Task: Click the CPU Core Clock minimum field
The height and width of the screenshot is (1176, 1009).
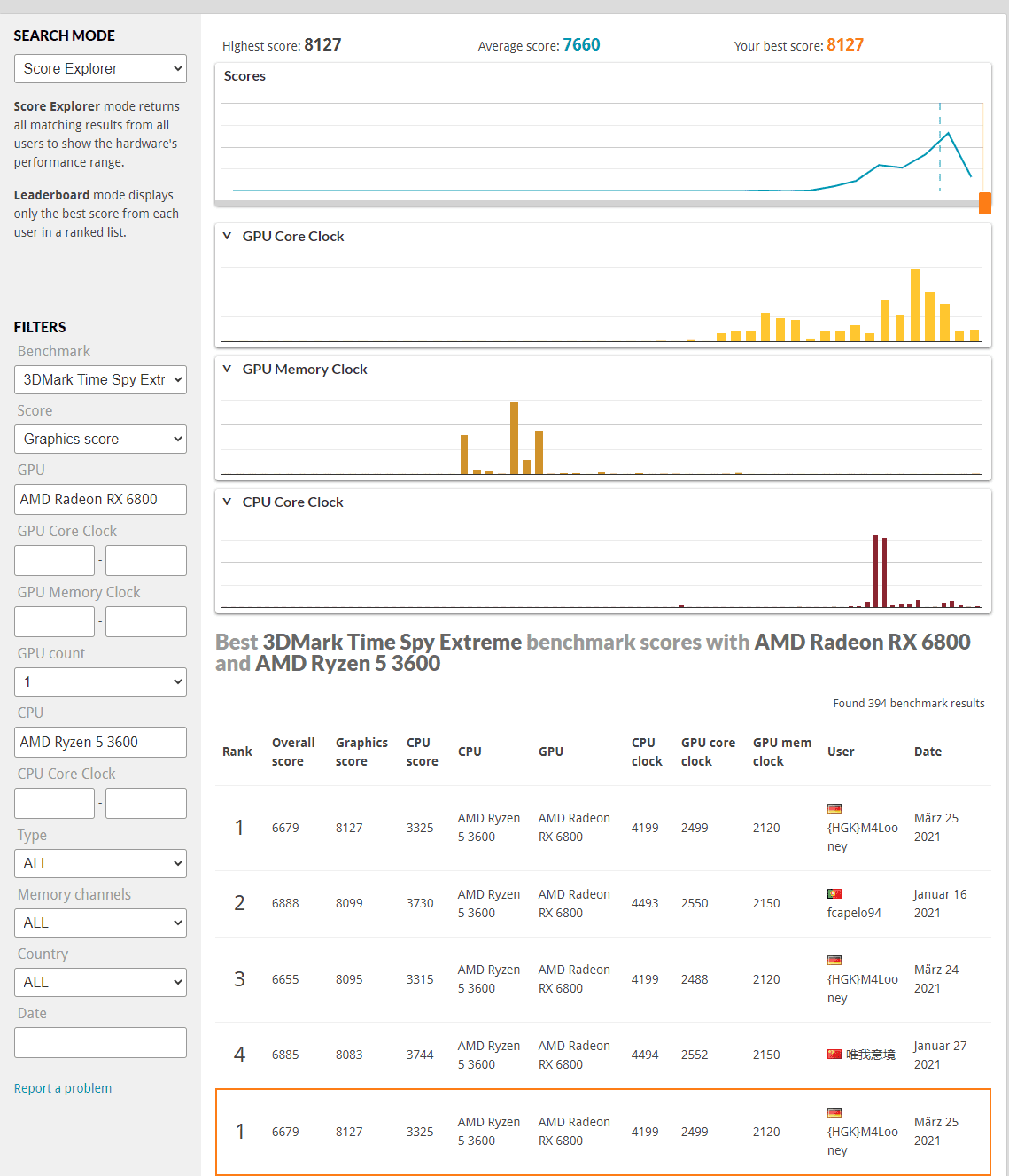Action: click(x=54, y=803)
